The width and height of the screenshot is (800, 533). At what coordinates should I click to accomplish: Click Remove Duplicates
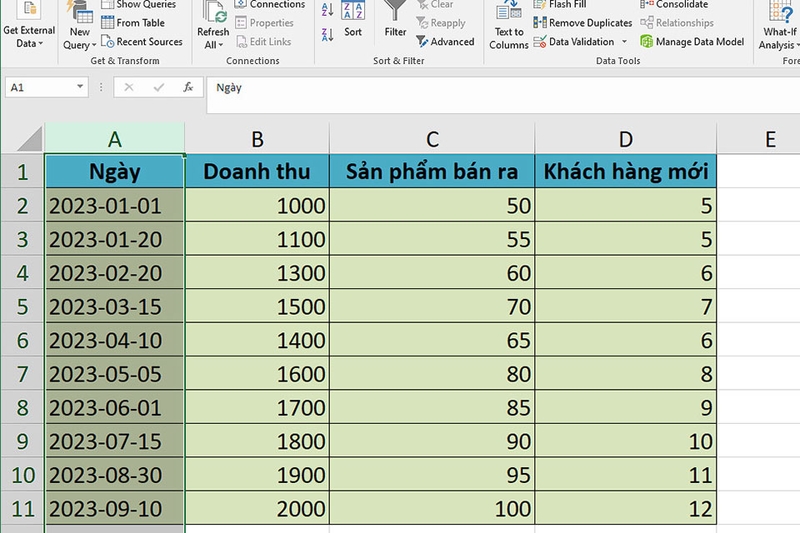(582, 23)
